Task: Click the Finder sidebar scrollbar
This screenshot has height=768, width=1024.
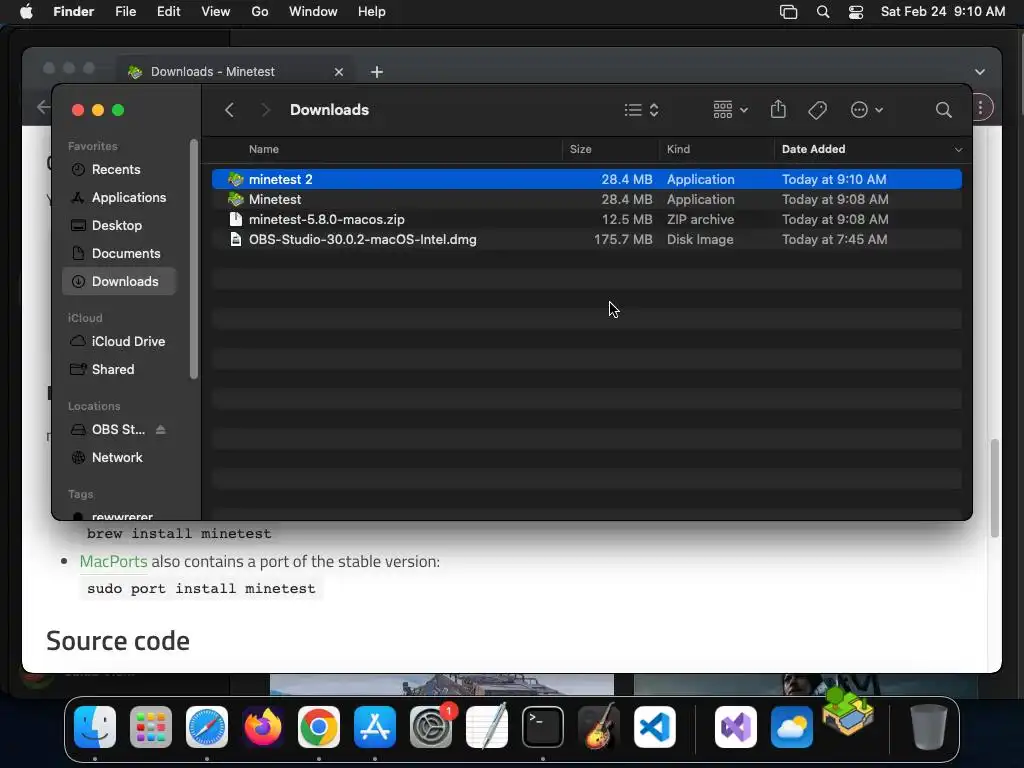Action: [193, 259]
